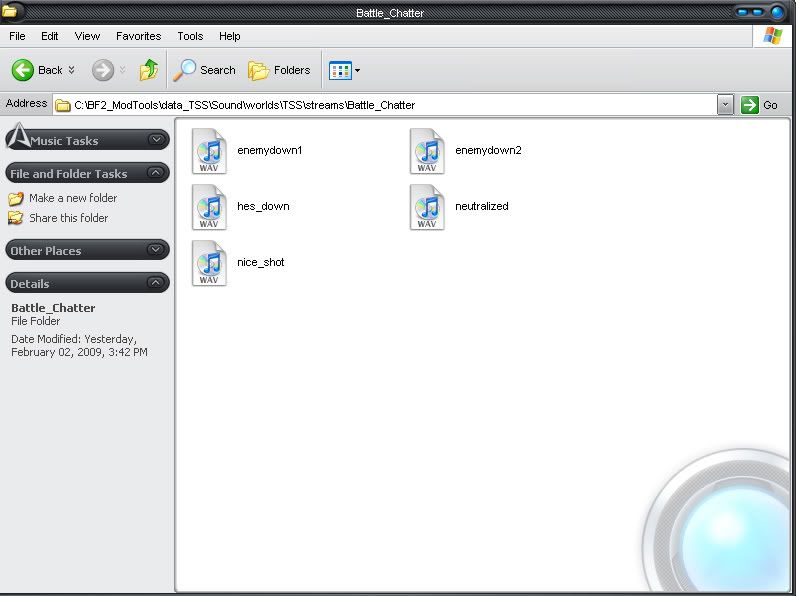Click the Folders button label
The height and width of the screenshot is (596, 796).
(292, 70)
